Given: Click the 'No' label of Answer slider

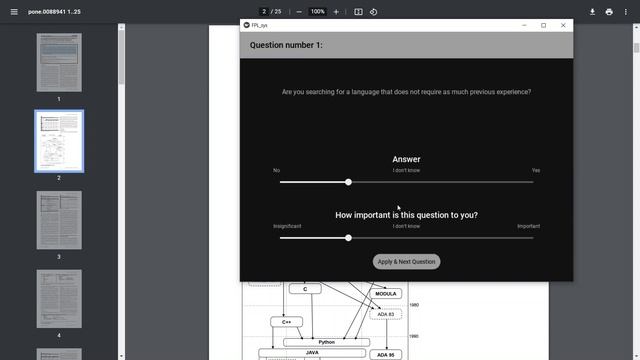Looking at the screenshot, I should click(276, 170).
